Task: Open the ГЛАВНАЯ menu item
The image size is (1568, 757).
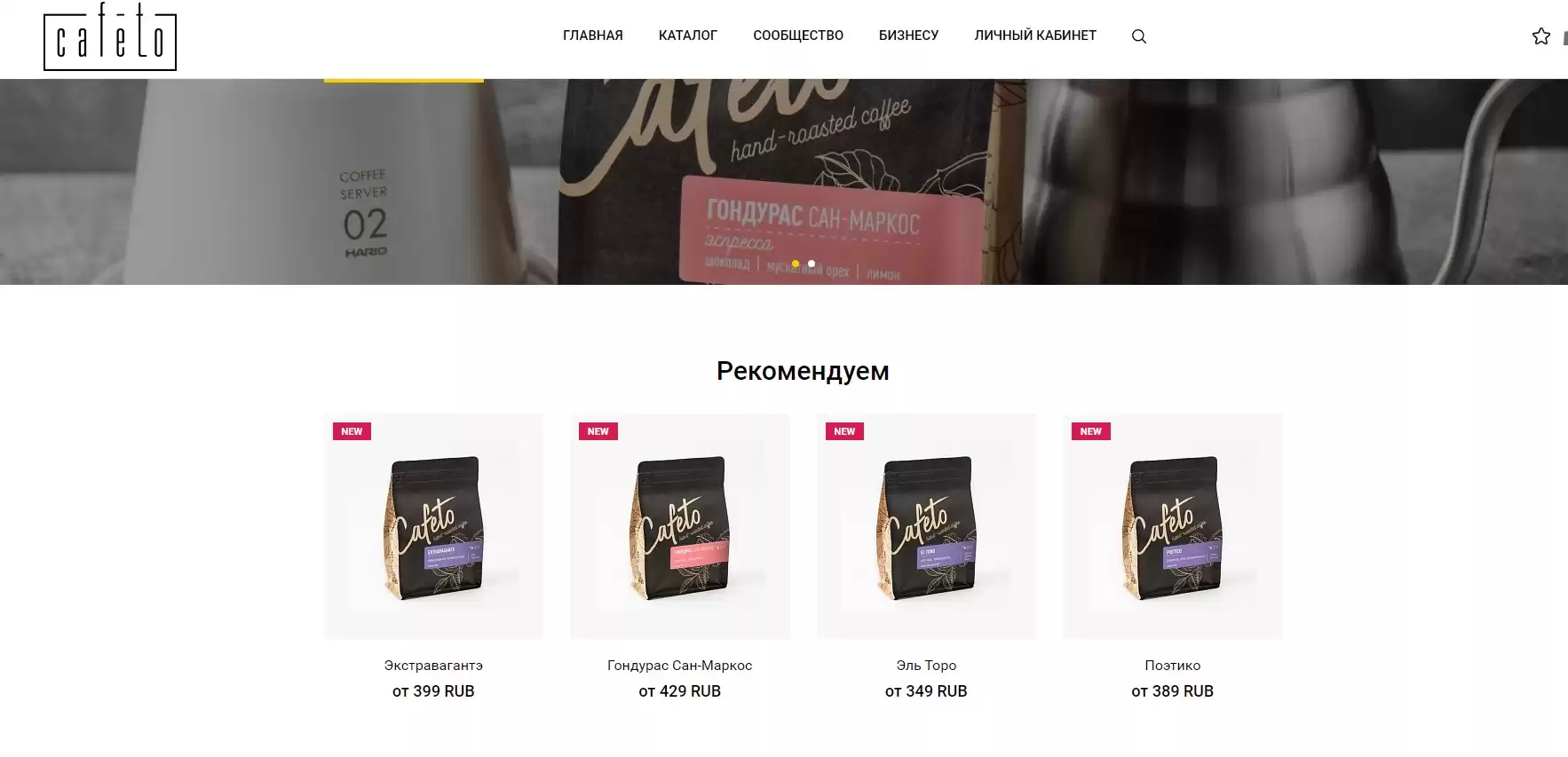Action: (593, 35)
